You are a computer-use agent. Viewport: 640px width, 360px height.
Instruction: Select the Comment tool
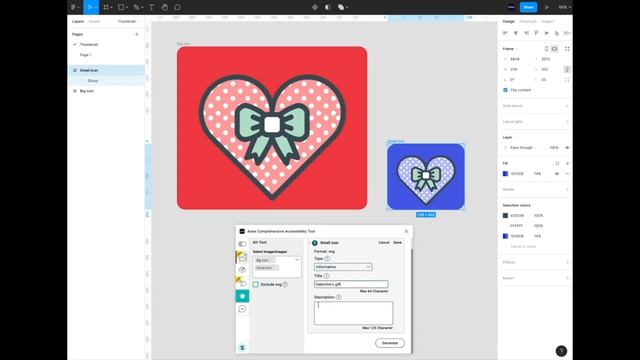coord(178,7)
